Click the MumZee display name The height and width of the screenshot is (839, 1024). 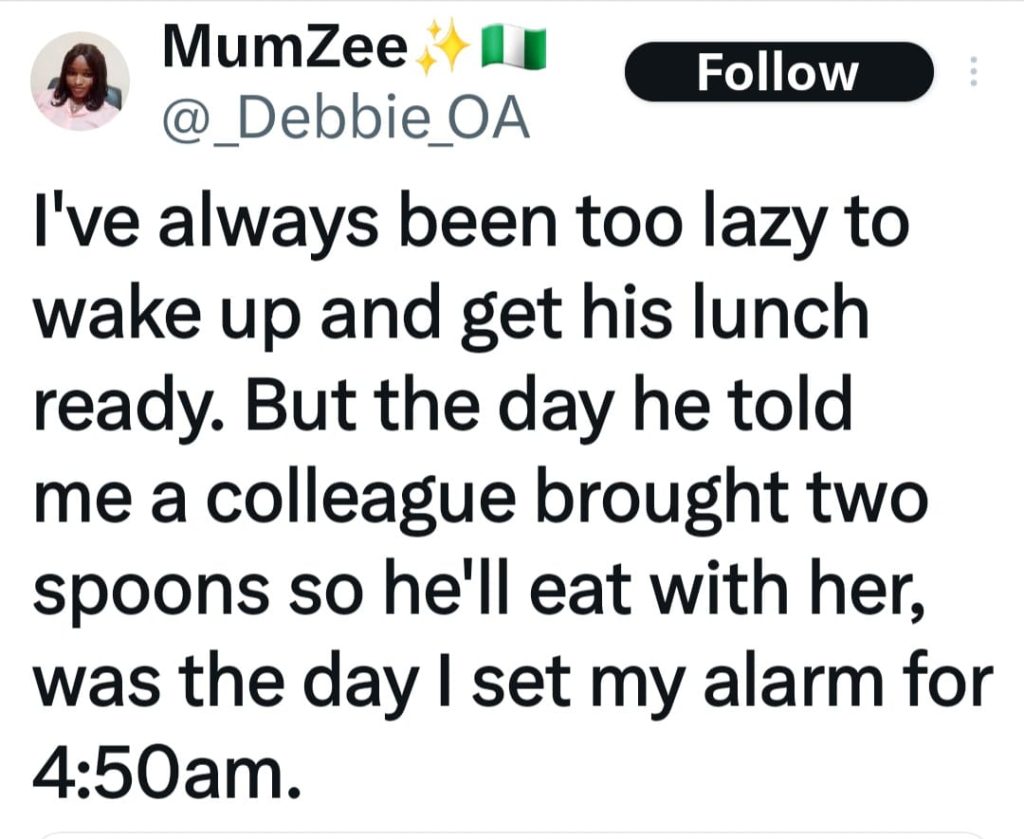point(283,50)
